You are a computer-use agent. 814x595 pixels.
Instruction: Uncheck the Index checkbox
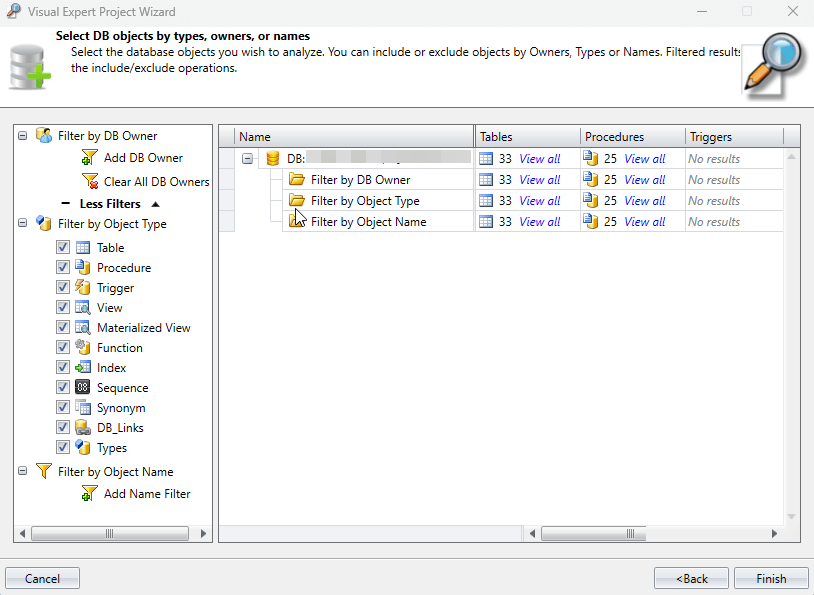(x=63, y=367)
